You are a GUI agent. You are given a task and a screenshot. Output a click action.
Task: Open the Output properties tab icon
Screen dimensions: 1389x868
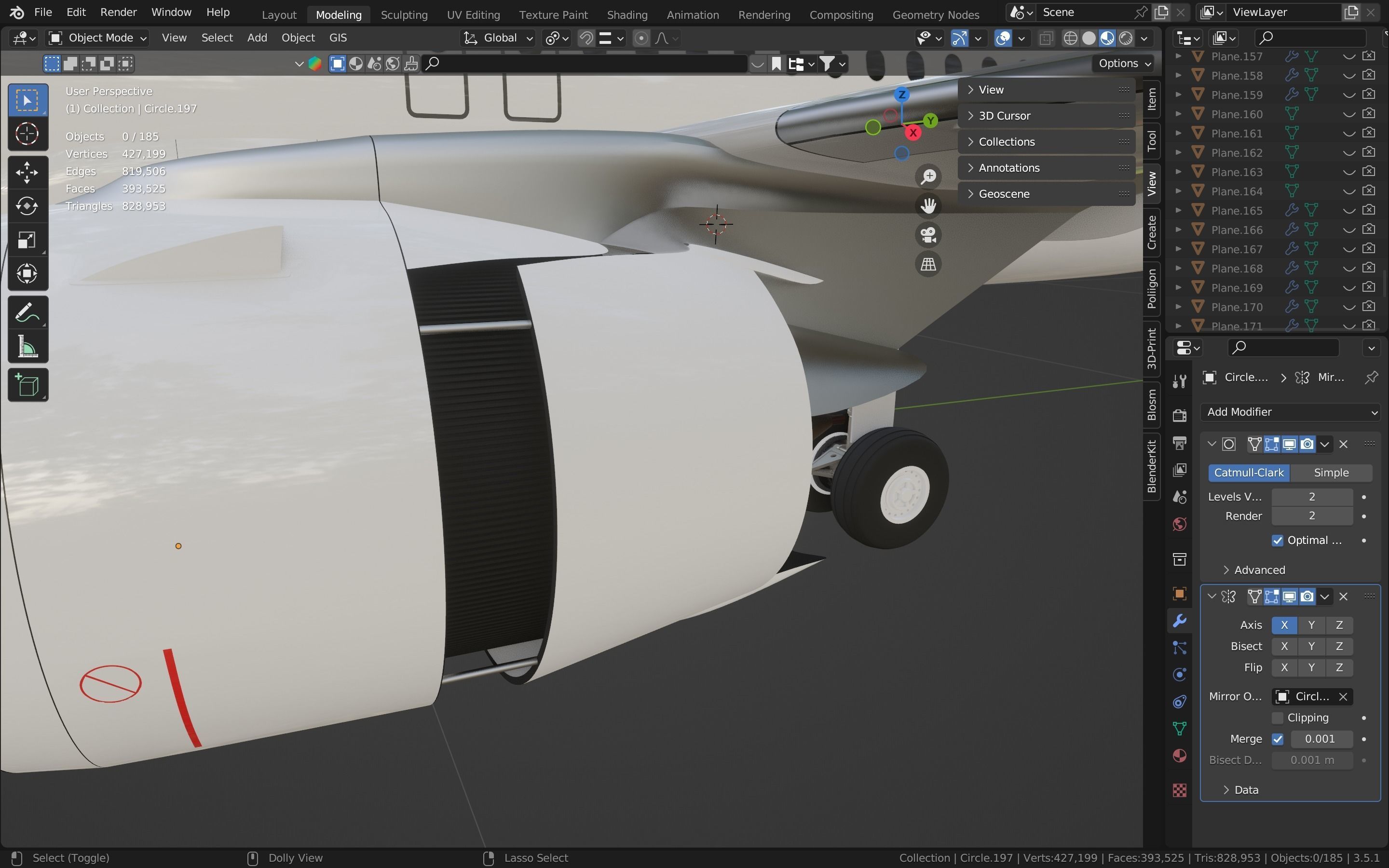pyautogui.click(x=1180, y=443)
